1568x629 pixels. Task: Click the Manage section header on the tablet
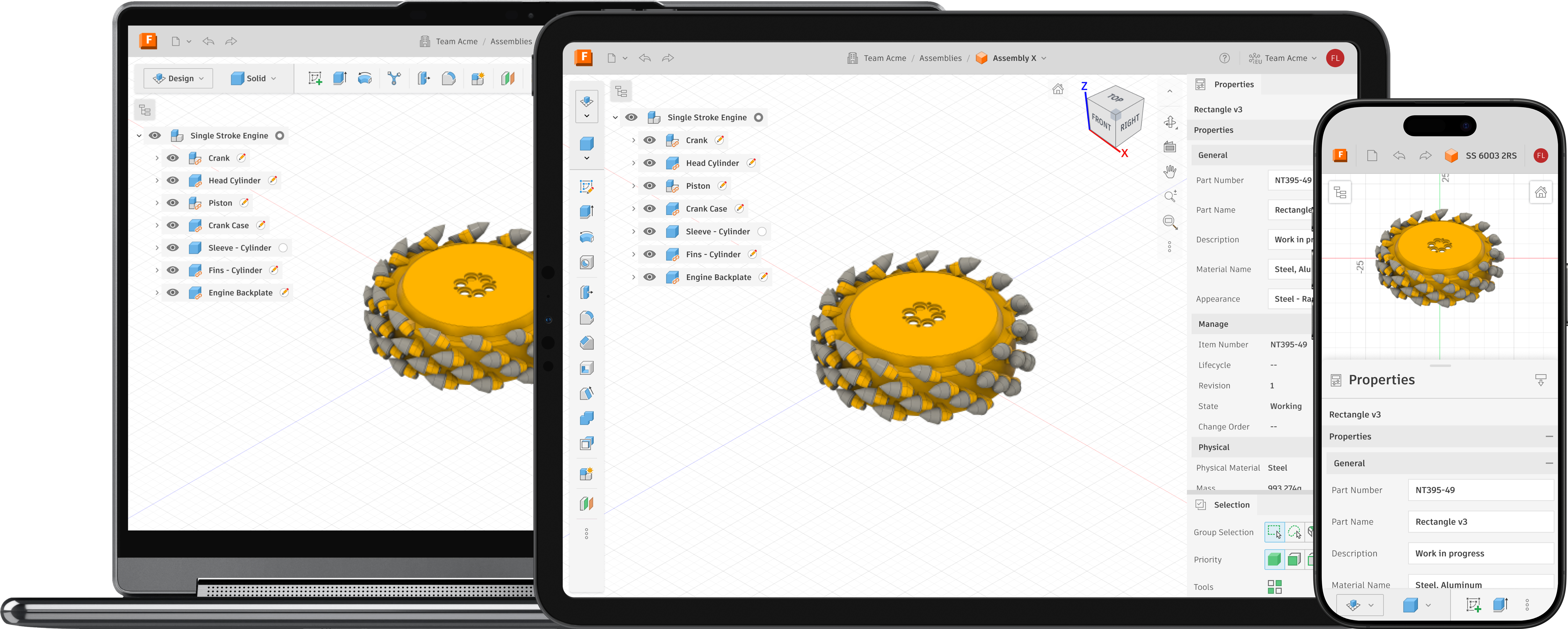[1252, 324]
